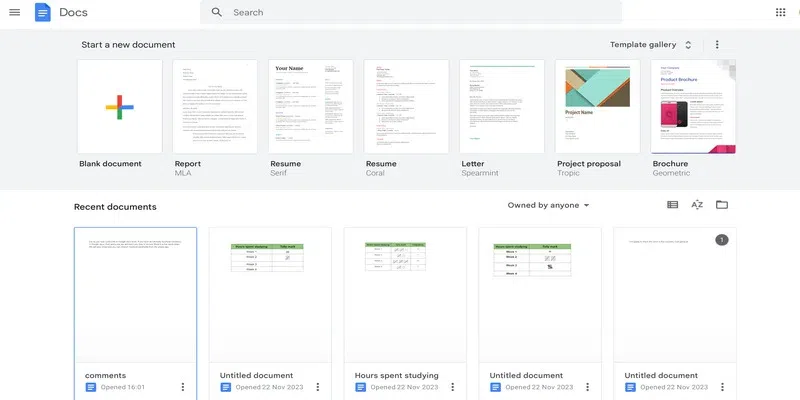Choose the Project proposal Tropic template
Viewport: 800px width, 400px height.
(597, 107)
